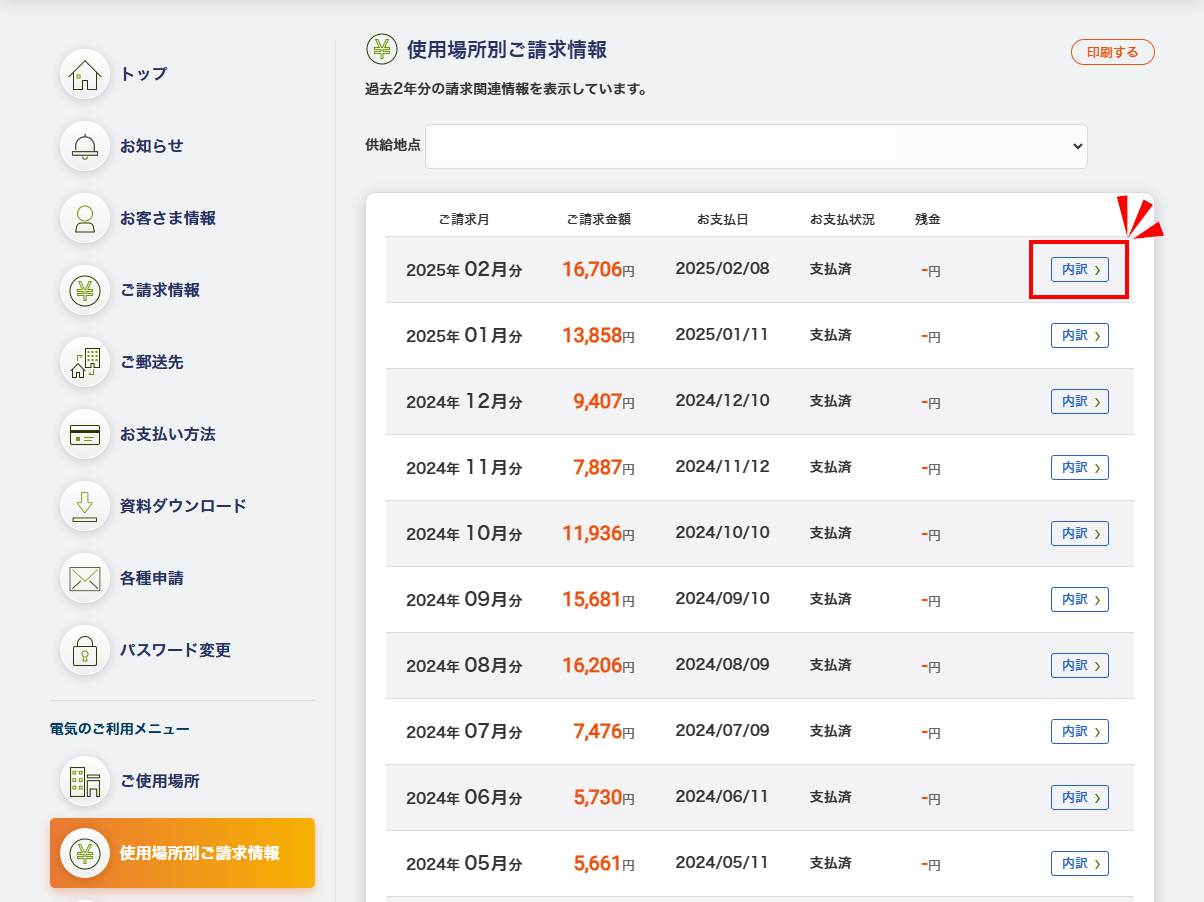This screenshot has height=902, width=1204.
Task: Open 内訳 for 2025年01月分
Action: (1080, 335)
